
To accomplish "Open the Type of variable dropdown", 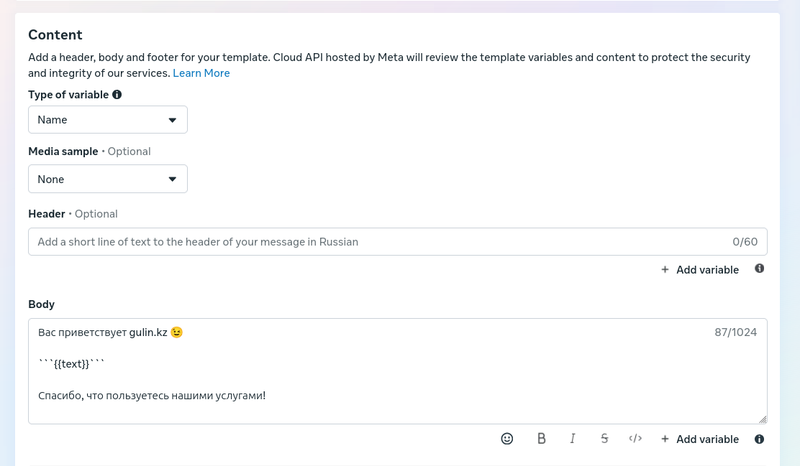I will 107,120.
